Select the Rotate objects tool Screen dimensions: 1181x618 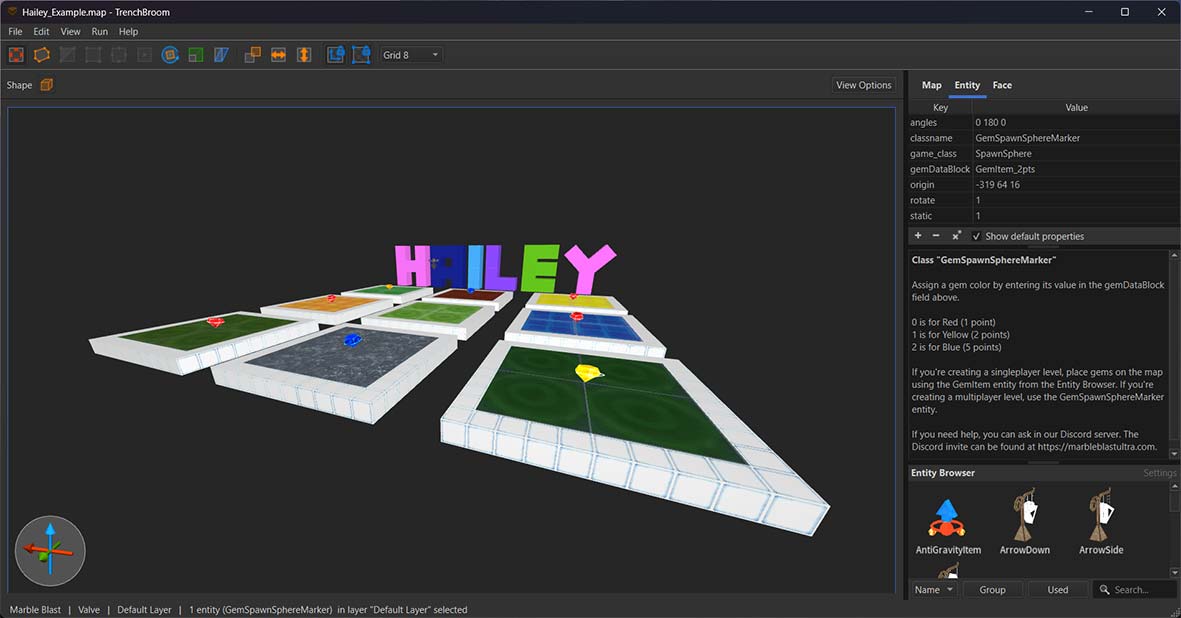coord(171,55)
